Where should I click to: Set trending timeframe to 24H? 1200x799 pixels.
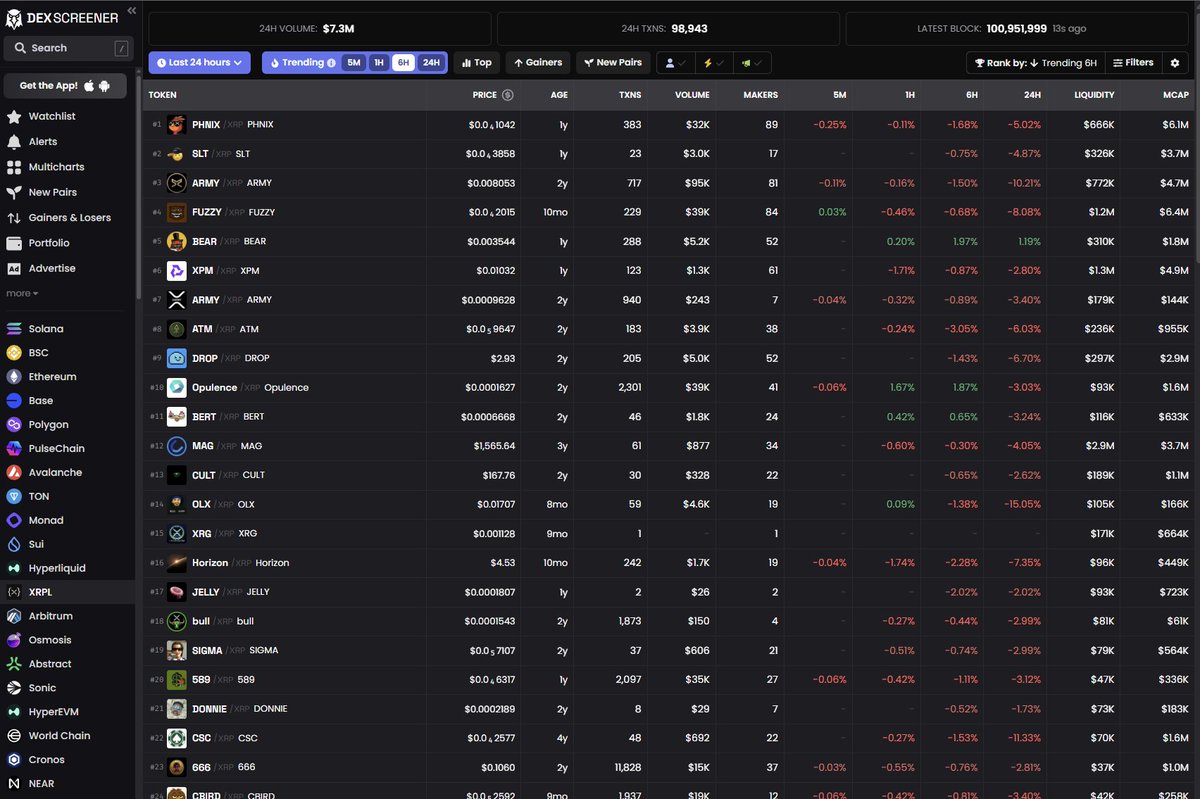(431, 63)
